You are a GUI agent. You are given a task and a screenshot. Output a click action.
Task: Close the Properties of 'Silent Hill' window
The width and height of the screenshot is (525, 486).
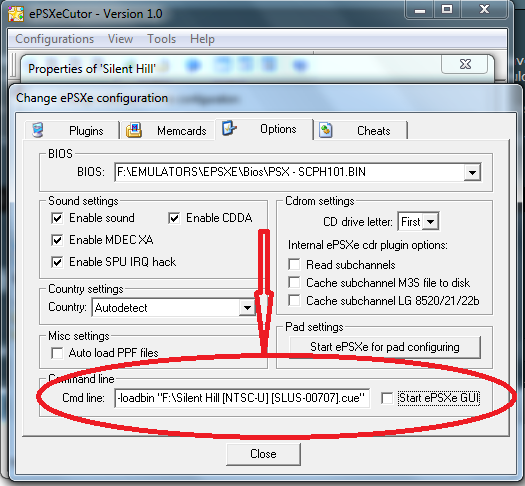tap(465, 64)
